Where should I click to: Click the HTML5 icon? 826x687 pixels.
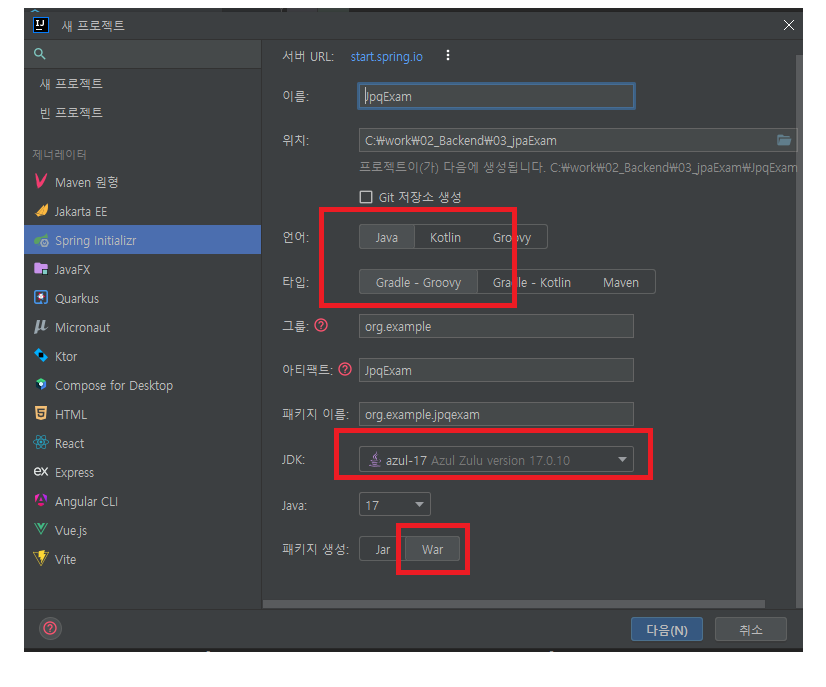[41, 414]
